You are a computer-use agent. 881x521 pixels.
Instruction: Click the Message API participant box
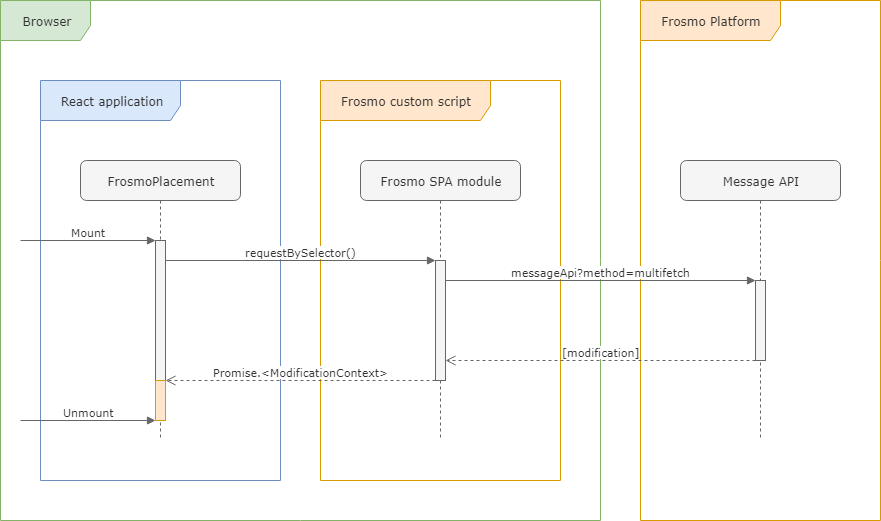(760, 181)
